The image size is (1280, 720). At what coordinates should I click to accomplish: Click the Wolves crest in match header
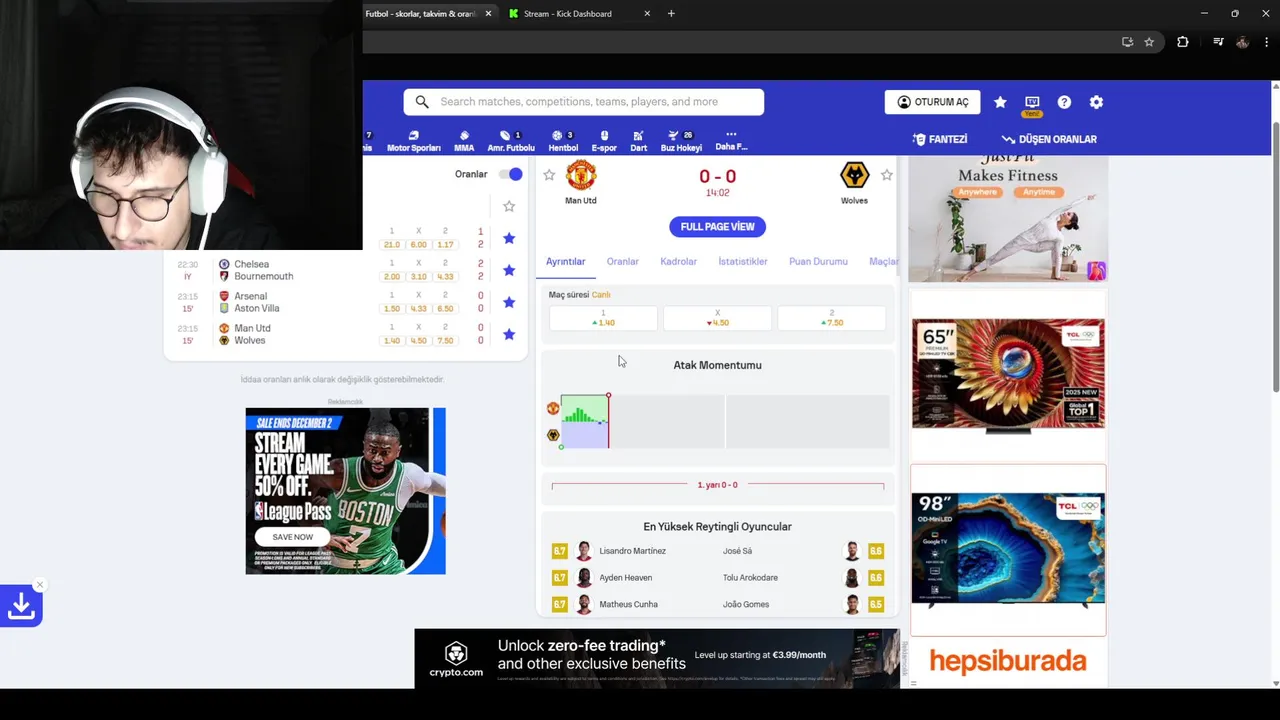point(854,175)
